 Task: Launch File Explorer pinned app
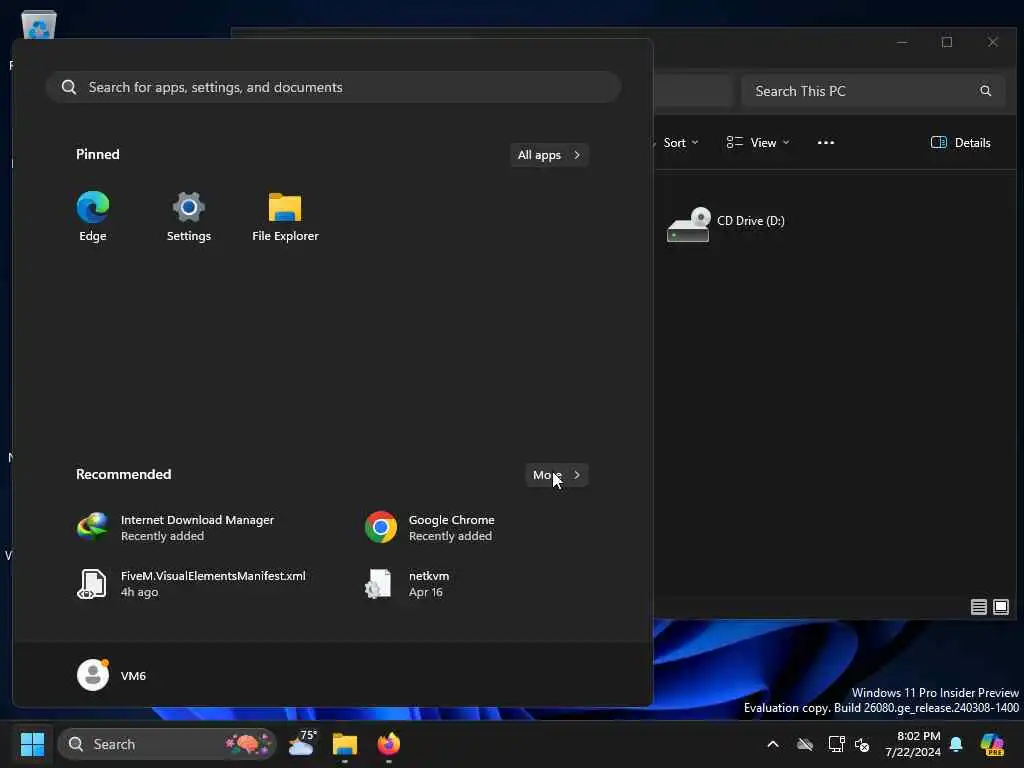click(x=285, y=217)
